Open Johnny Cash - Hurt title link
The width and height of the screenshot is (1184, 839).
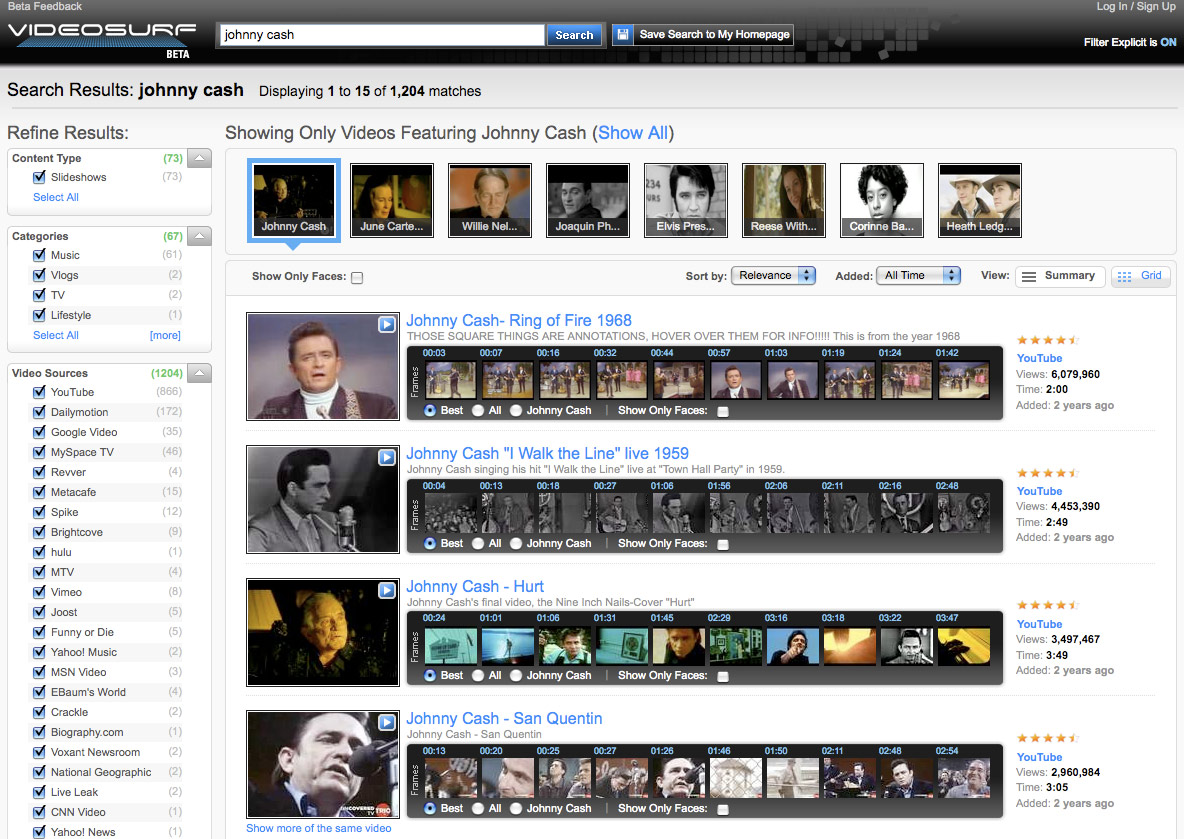(475, 586)
